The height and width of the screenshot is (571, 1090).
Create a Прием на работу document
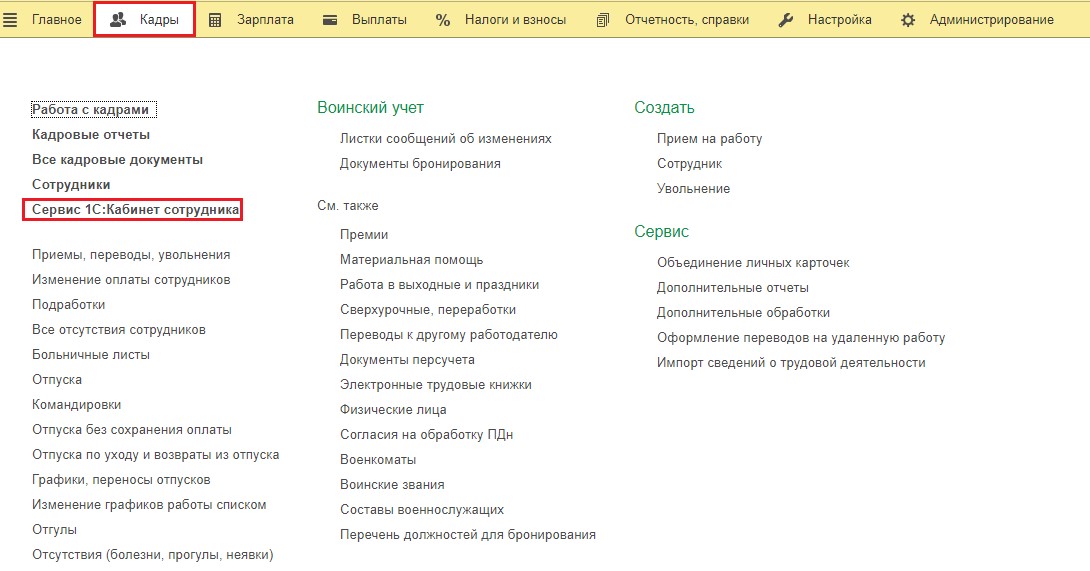(710, 139)
